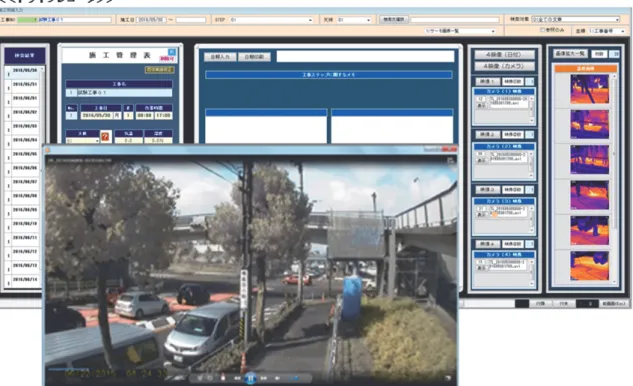This screenshot has height=386, width=633.
Task: Click the large white memo field beside 日報印刷
Action: [x=365, y=57]
